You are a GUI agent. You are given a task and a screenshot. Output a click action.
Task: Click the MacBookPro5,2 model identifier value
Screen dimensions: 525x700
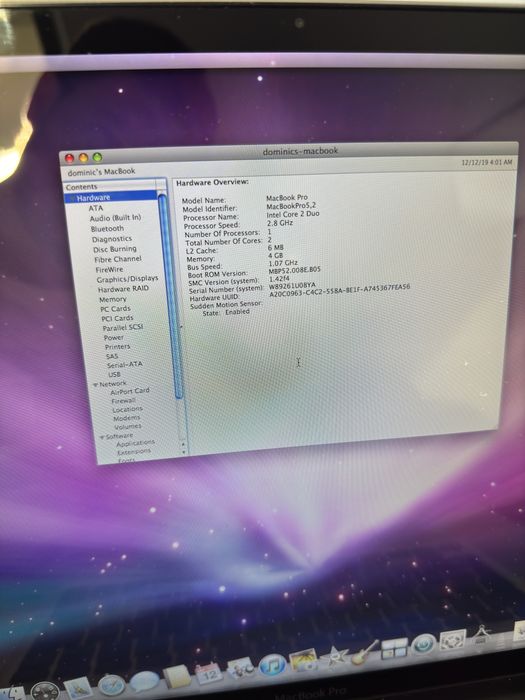[291, 206]
